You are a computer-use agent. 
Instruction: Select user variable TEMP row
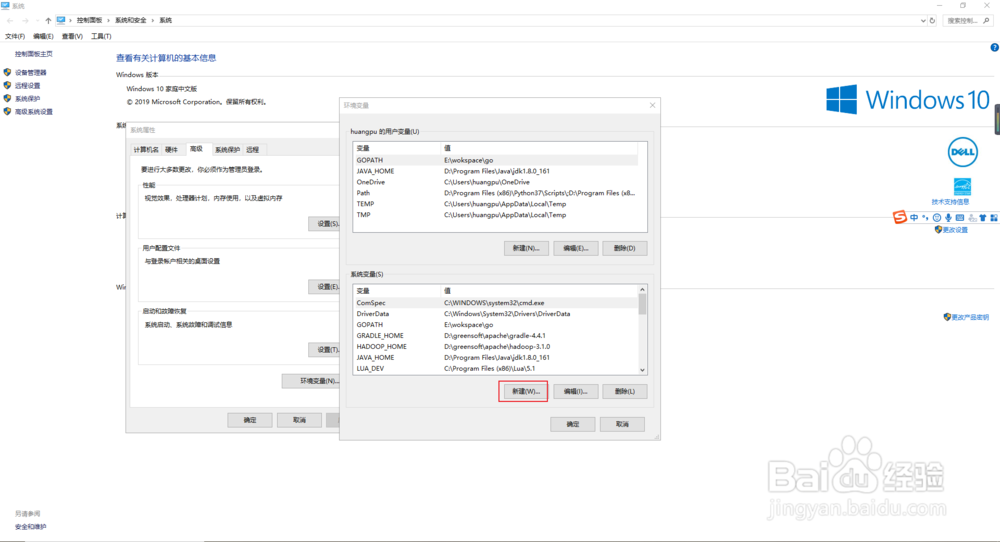pyautogui.click(x=496, y=204)
